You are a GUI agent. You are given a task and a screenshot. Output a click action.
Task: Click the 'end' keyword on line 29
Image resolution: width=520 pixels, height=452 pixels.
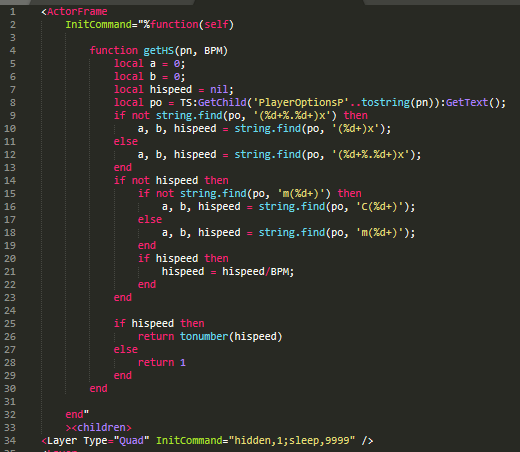click(123, 376)
